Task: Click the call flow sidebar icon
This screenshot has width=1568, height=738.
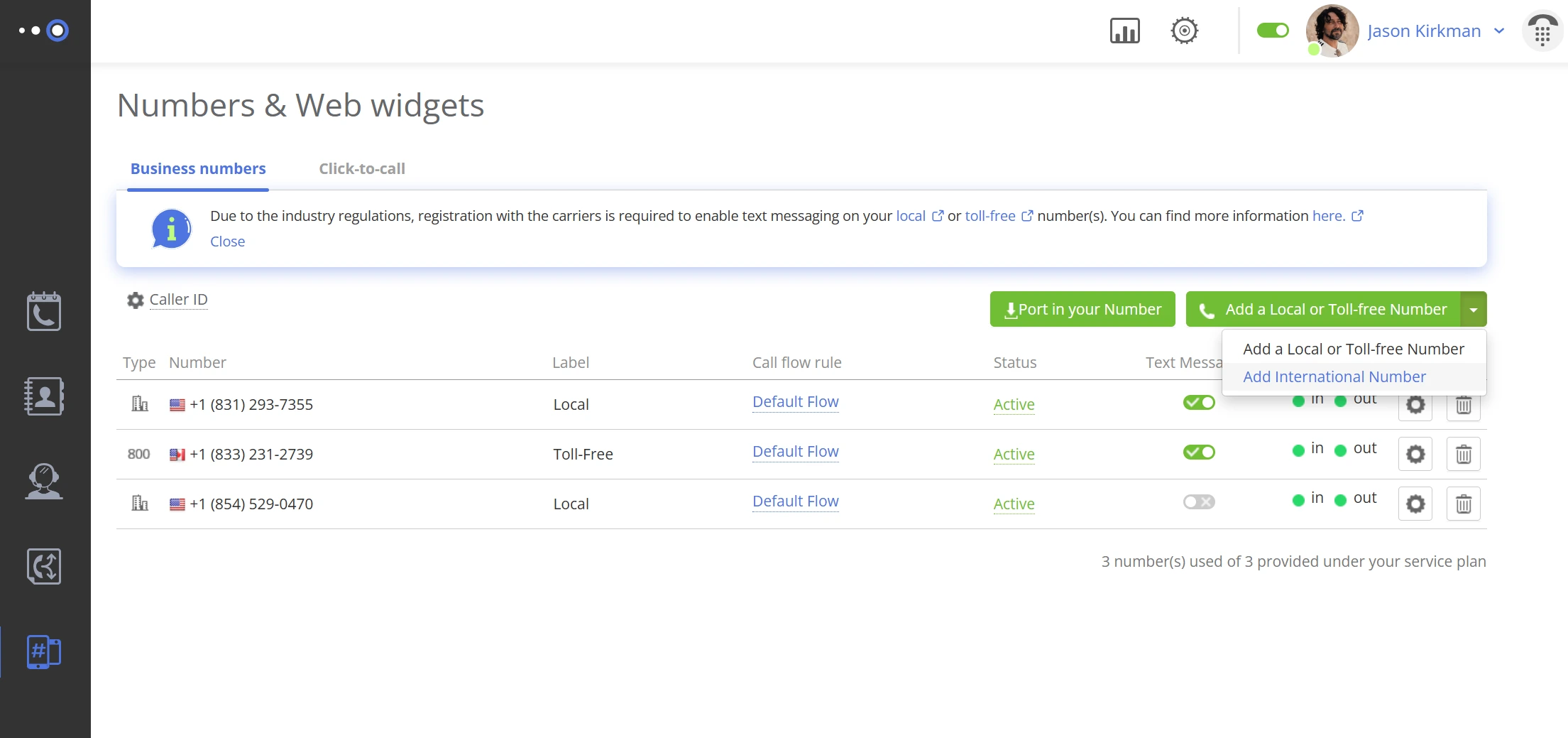Action: click(44, 566)
